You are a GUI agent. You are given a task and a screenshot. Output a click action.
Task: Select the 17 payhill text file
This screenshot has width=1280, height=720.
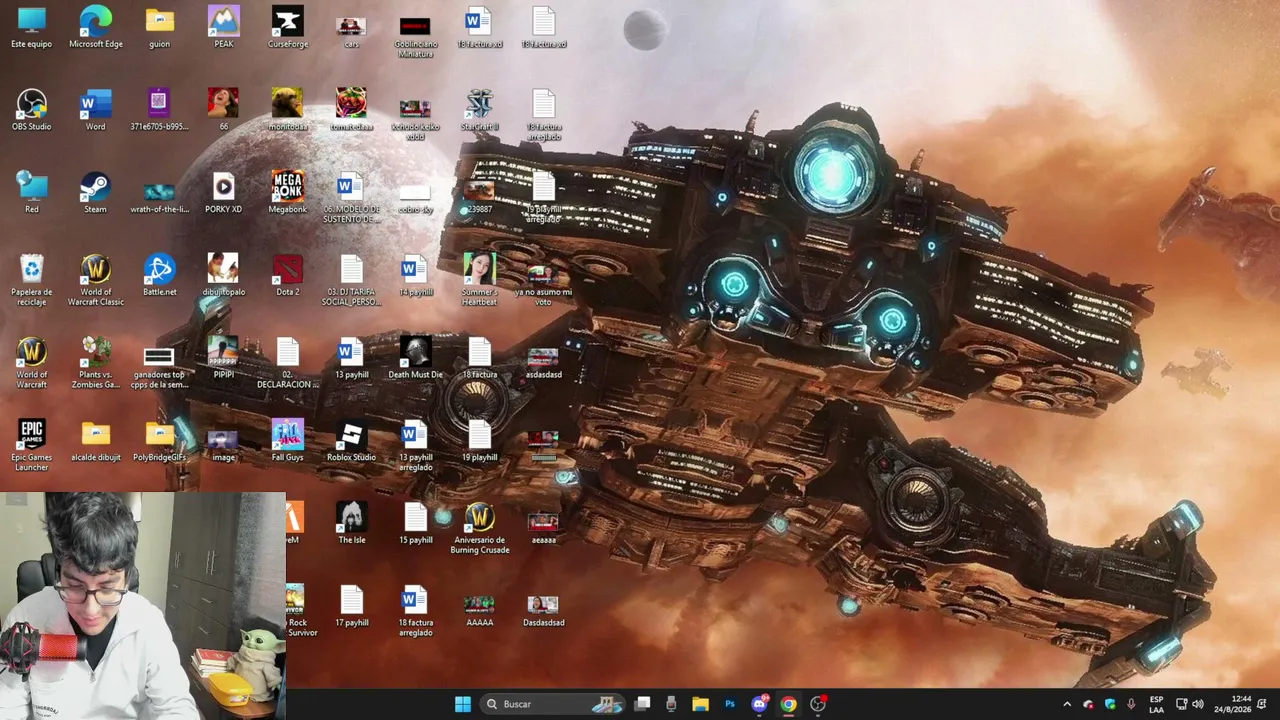click(x=351, y=606)
